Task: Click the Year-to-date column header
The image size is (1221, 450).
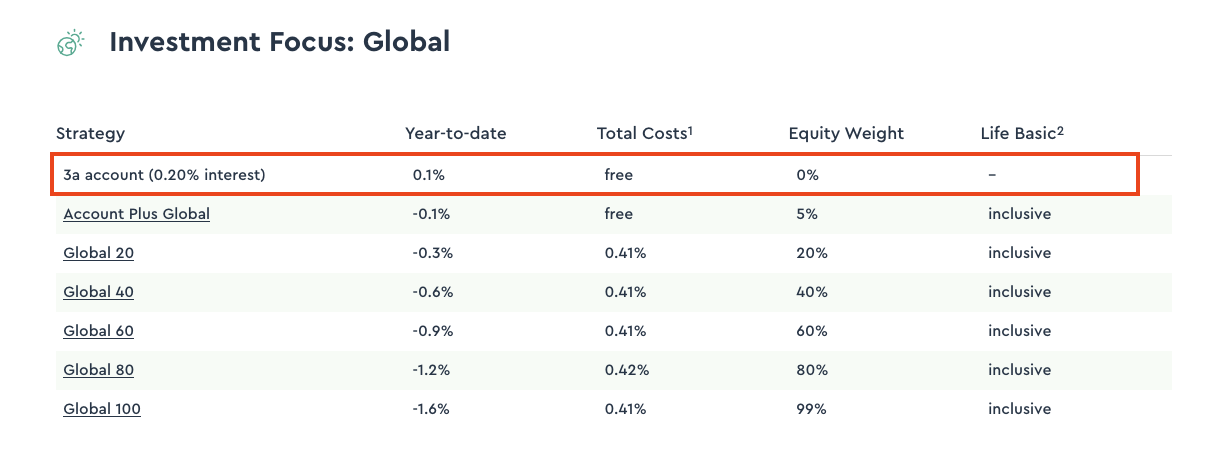Action: [x=455, y=134]
